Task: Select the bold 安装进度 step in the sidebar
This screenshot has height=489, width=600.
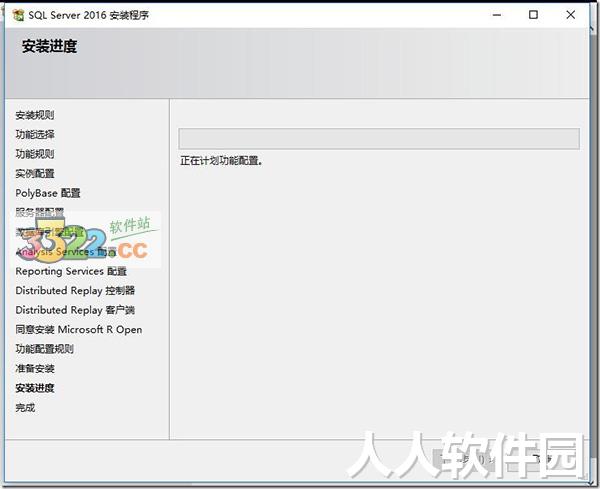Action: pos(35,388)
